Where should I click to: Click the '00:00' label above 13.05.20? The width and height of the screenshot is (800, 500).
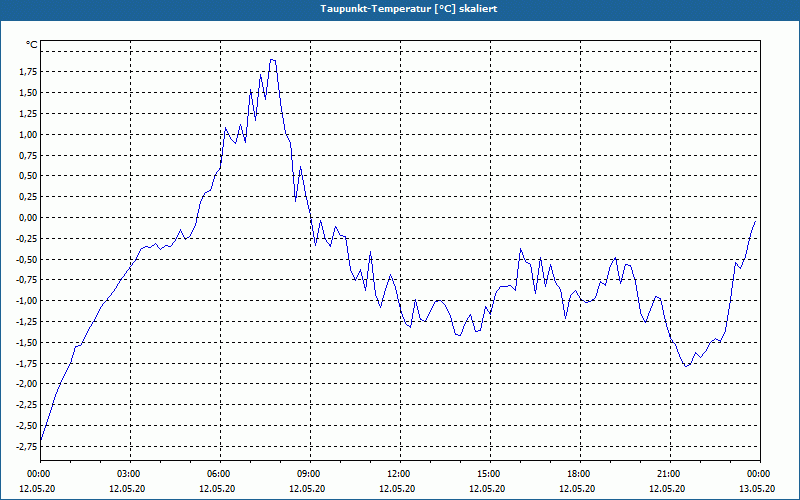760,474
